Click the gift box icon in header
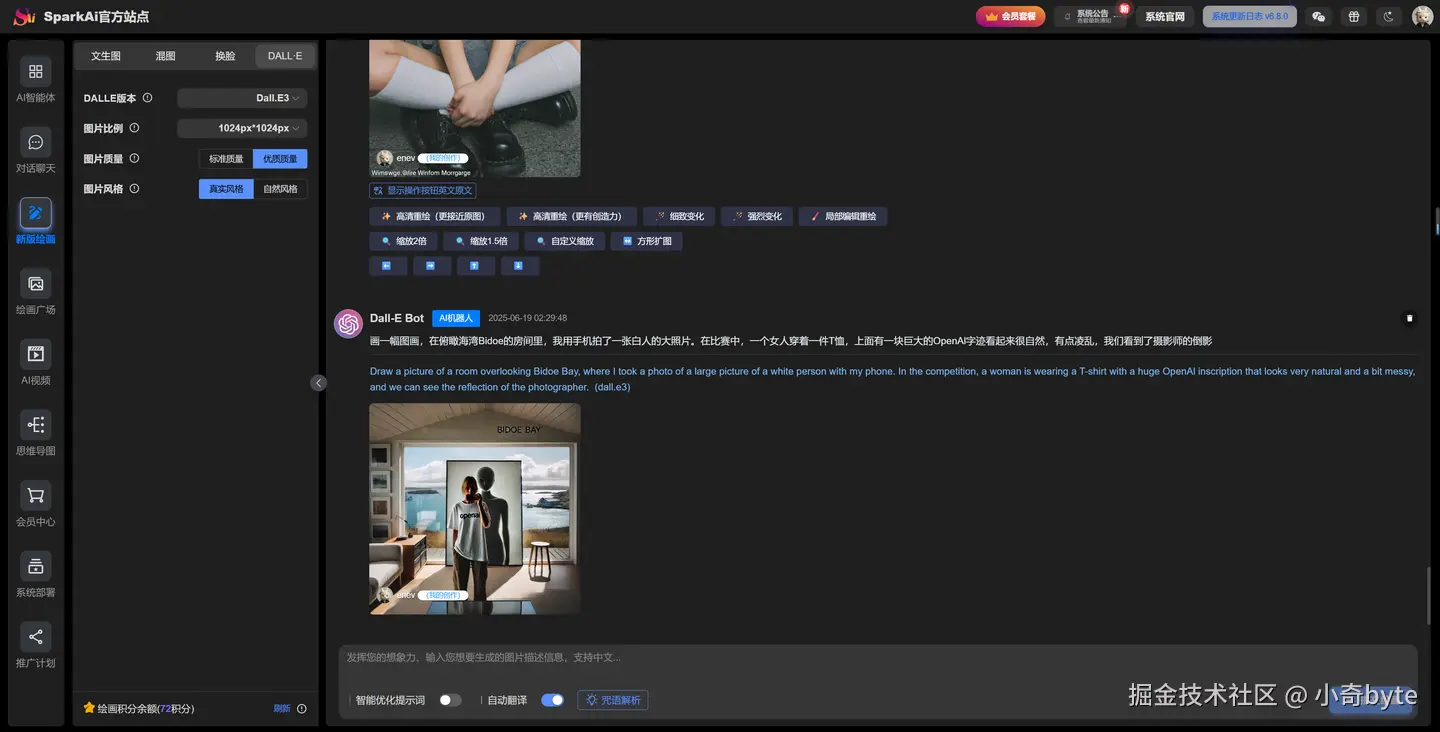 [x=1354, y=17]
